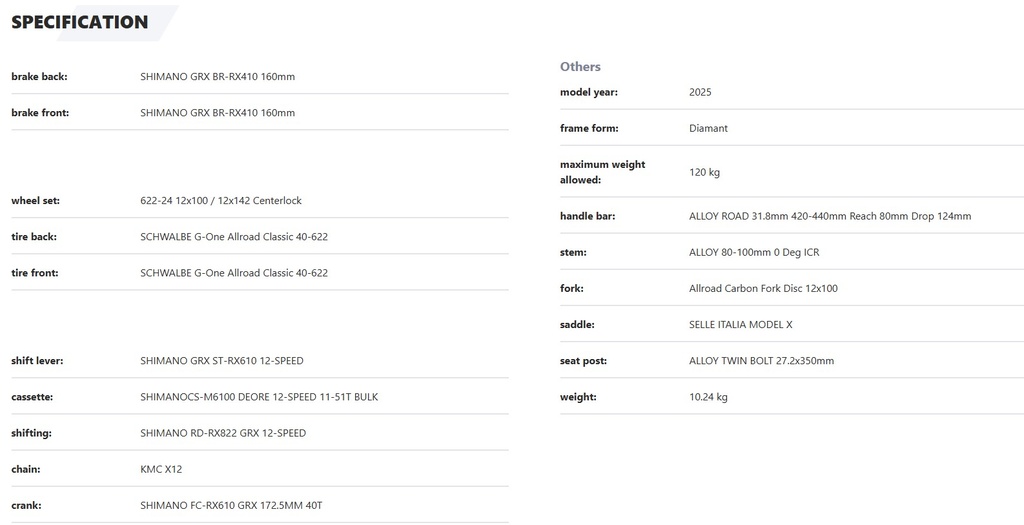Viewport: 1024px width, 525px height.
Task: Click the Others section heading
Action: pos(580,67)
